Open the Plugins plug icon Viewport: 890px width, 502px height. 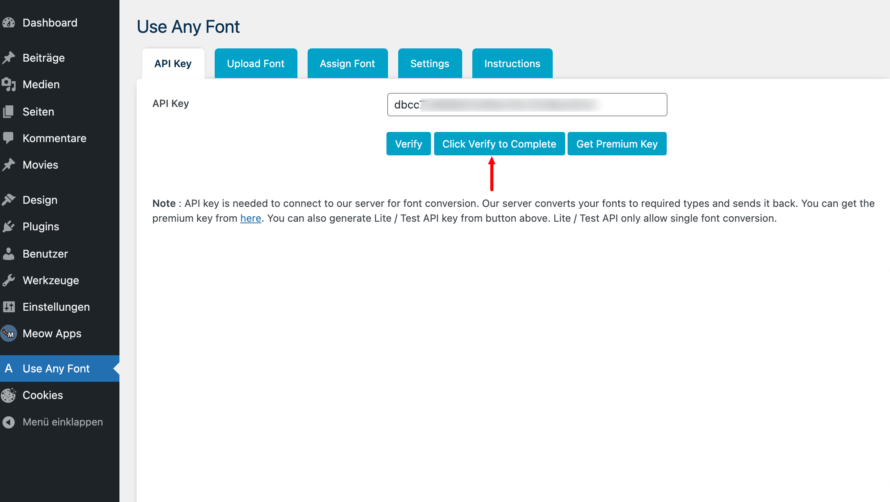pos(9,227)
